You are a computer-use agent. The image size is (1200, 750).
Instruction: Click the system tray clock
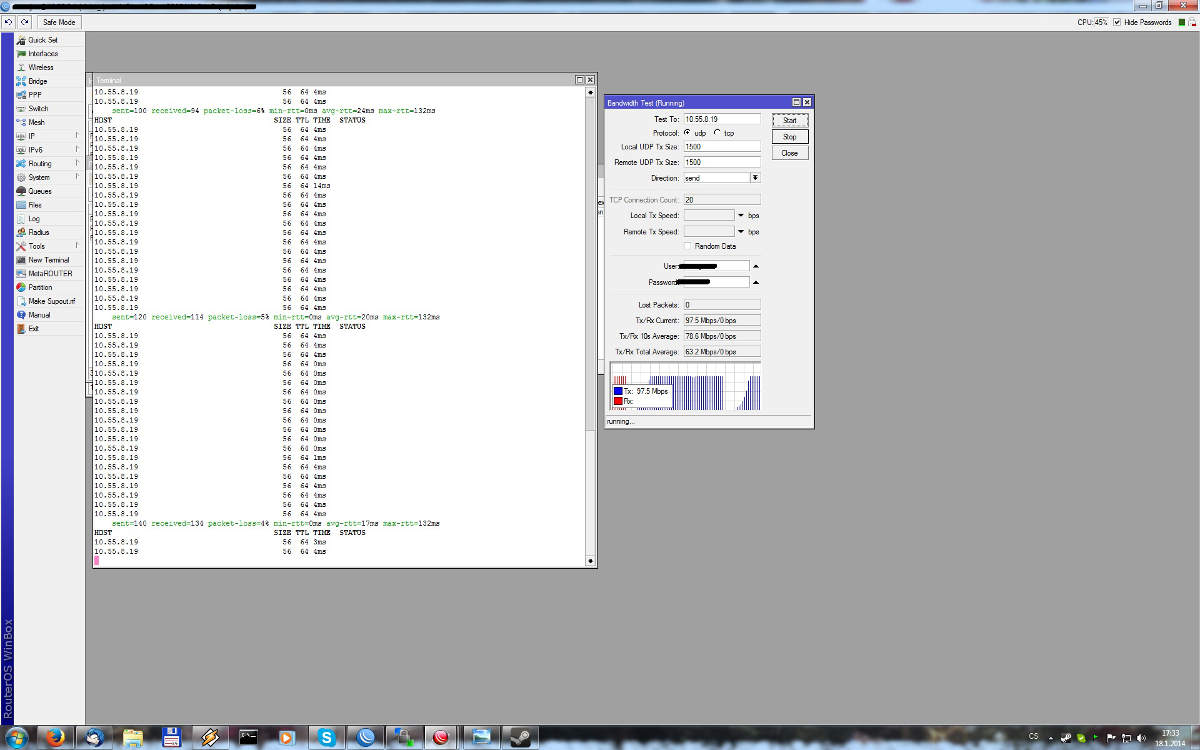(x=1172, y=738)
